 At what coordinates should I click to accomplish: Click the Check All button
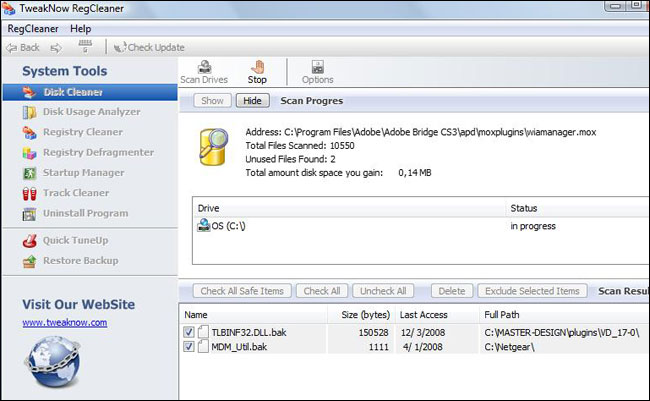(x=322, y=291)
